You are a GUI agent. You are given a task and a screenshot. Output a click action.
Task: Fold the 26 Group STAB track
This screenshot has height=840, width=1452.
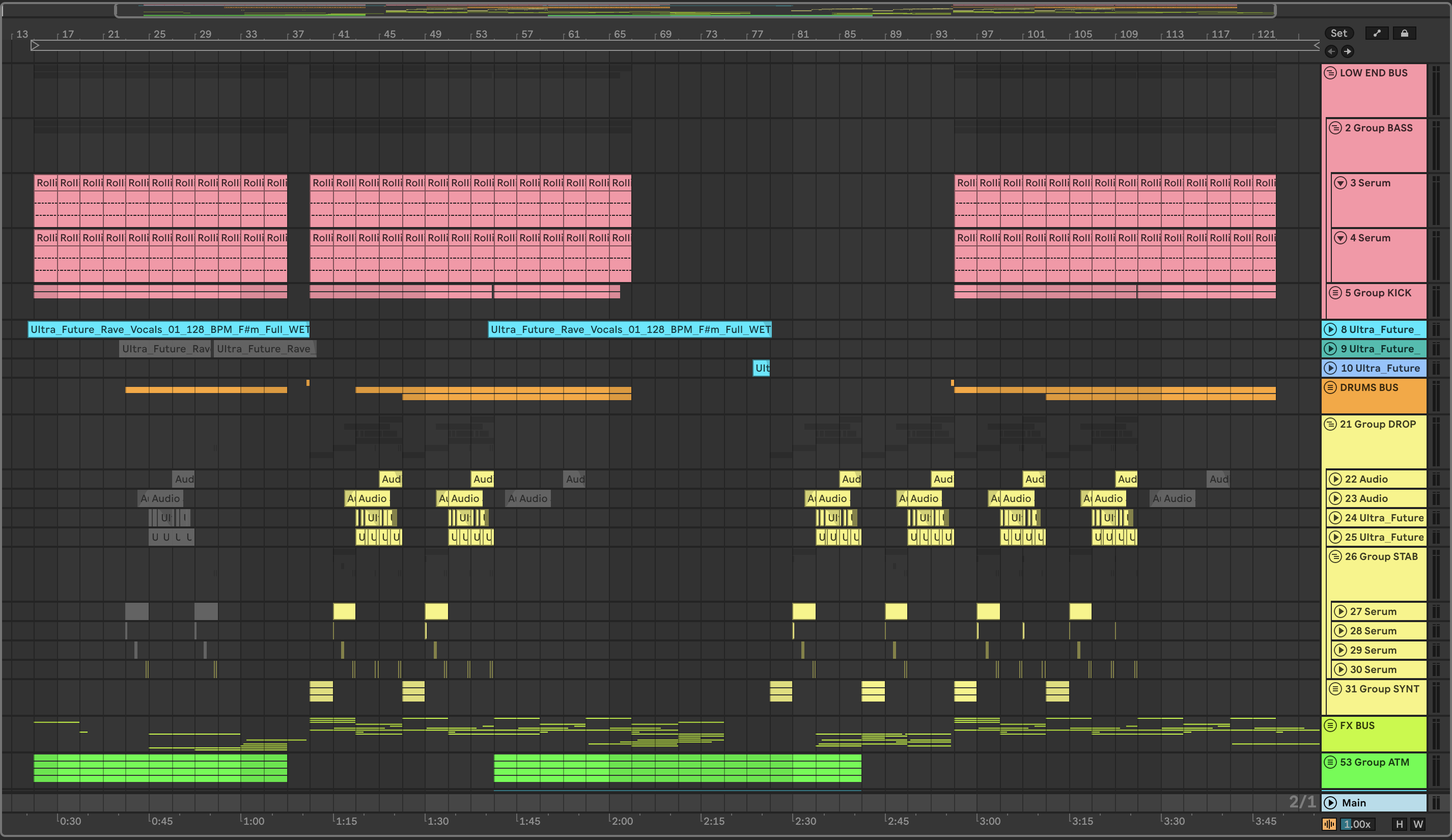click(1335, 556)
